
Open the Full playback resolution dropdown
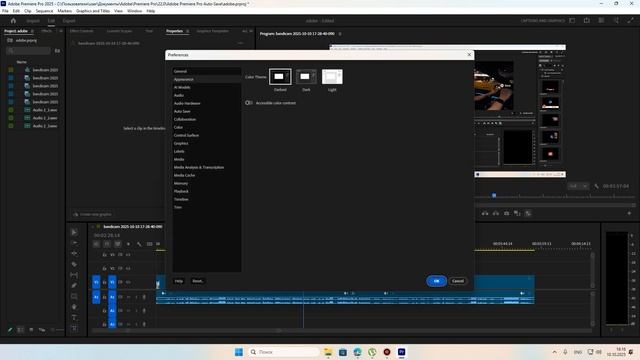coord(578,186)
